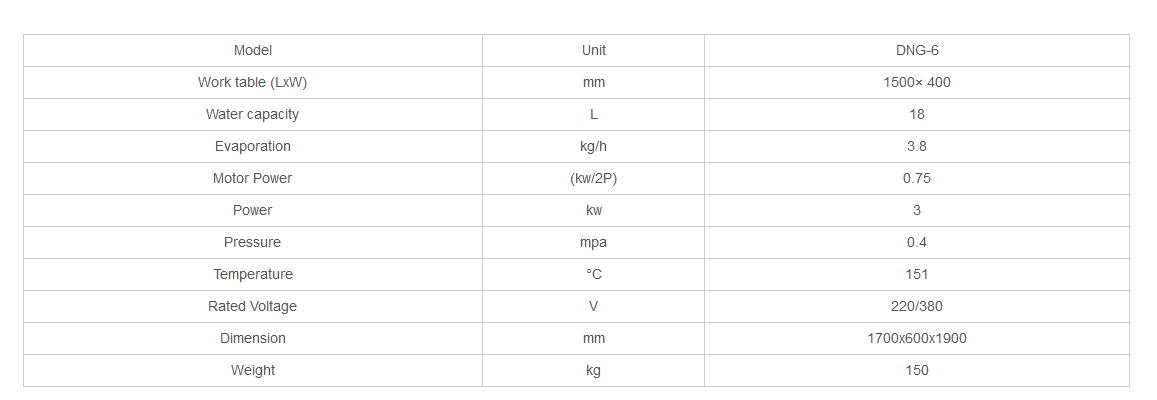Screen dimensions: 1157x400
Task: Click the Work table (LxW) label
Action: pos(253,83)
